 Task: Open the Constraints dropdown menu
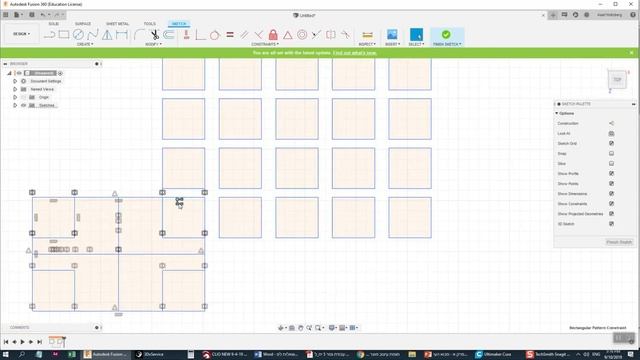(265, 44)
